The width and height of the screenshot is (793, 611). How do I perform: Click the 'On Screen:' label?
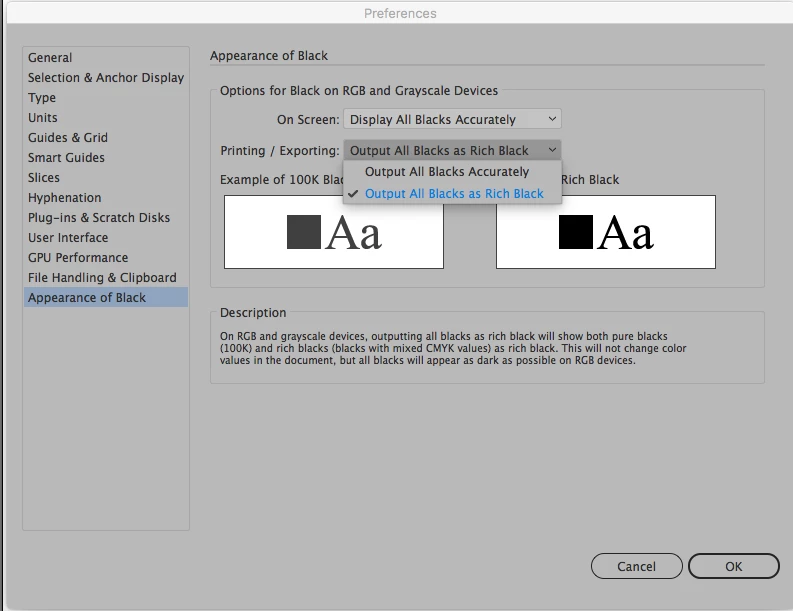tap(308, 120)
